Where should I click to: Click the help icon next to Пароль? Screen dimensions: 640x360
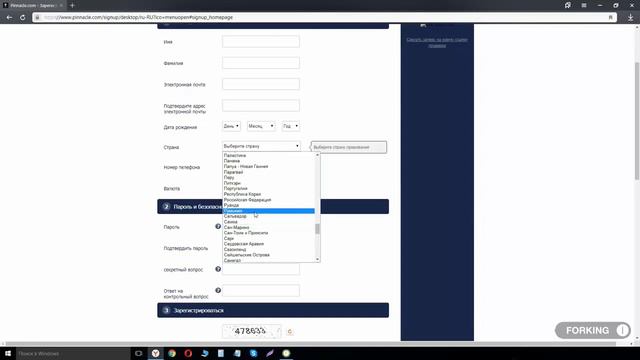(x=218, y=227)
